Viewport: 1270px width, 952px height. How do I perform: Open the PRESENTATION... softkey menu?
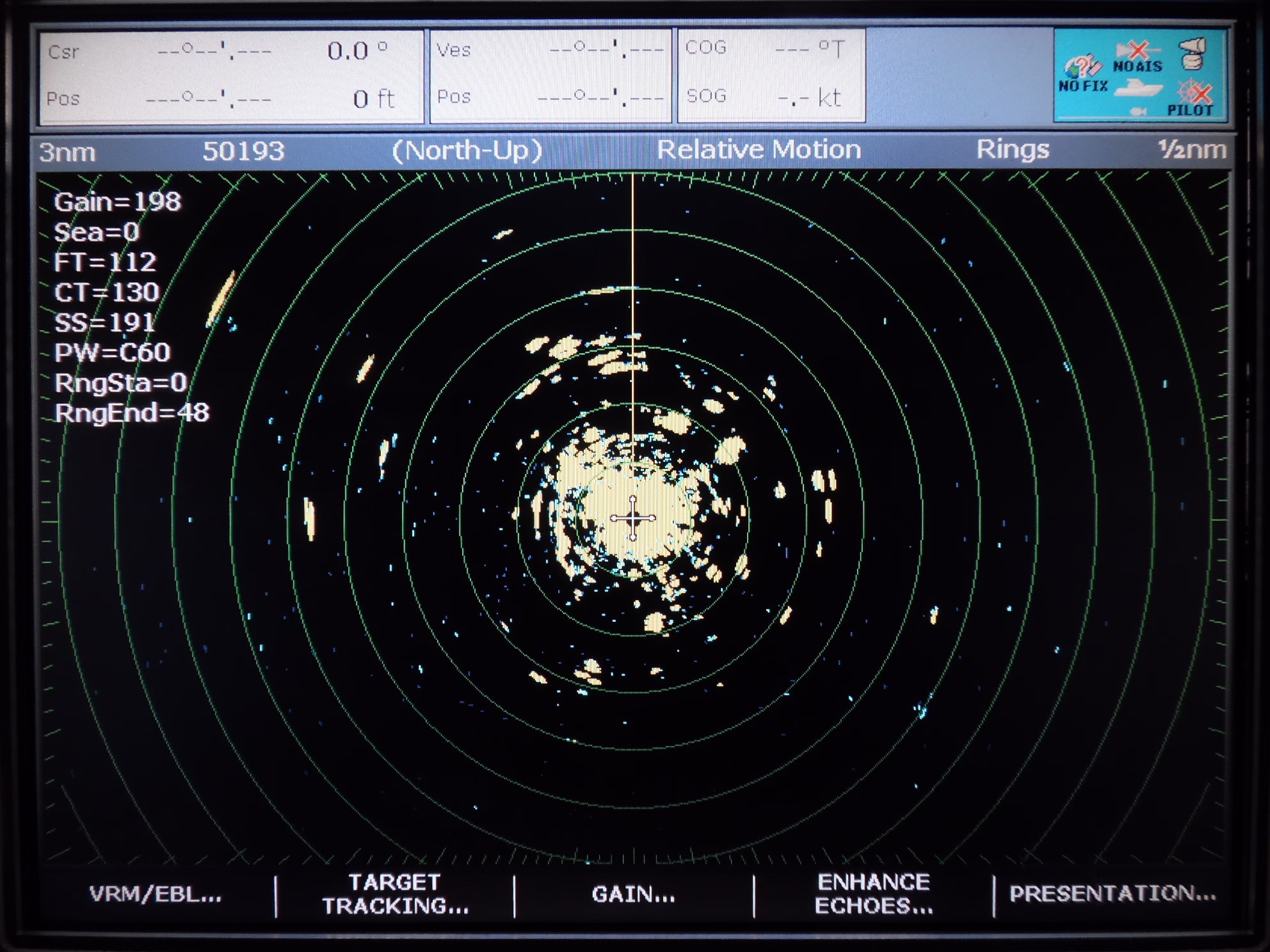point(1113,893)
